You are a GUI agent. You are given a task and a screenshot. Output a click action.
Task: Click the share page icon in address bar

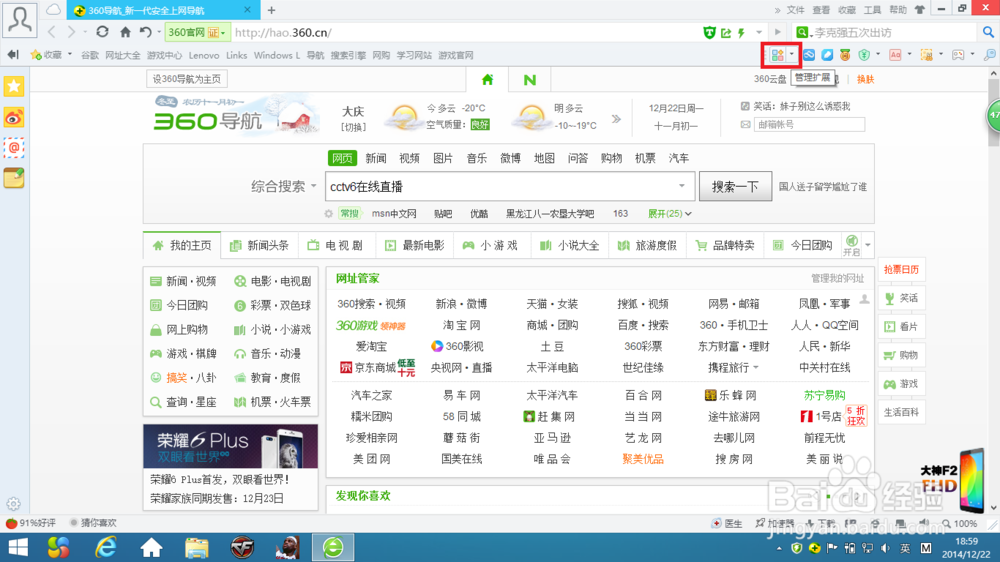click(726, 33)
